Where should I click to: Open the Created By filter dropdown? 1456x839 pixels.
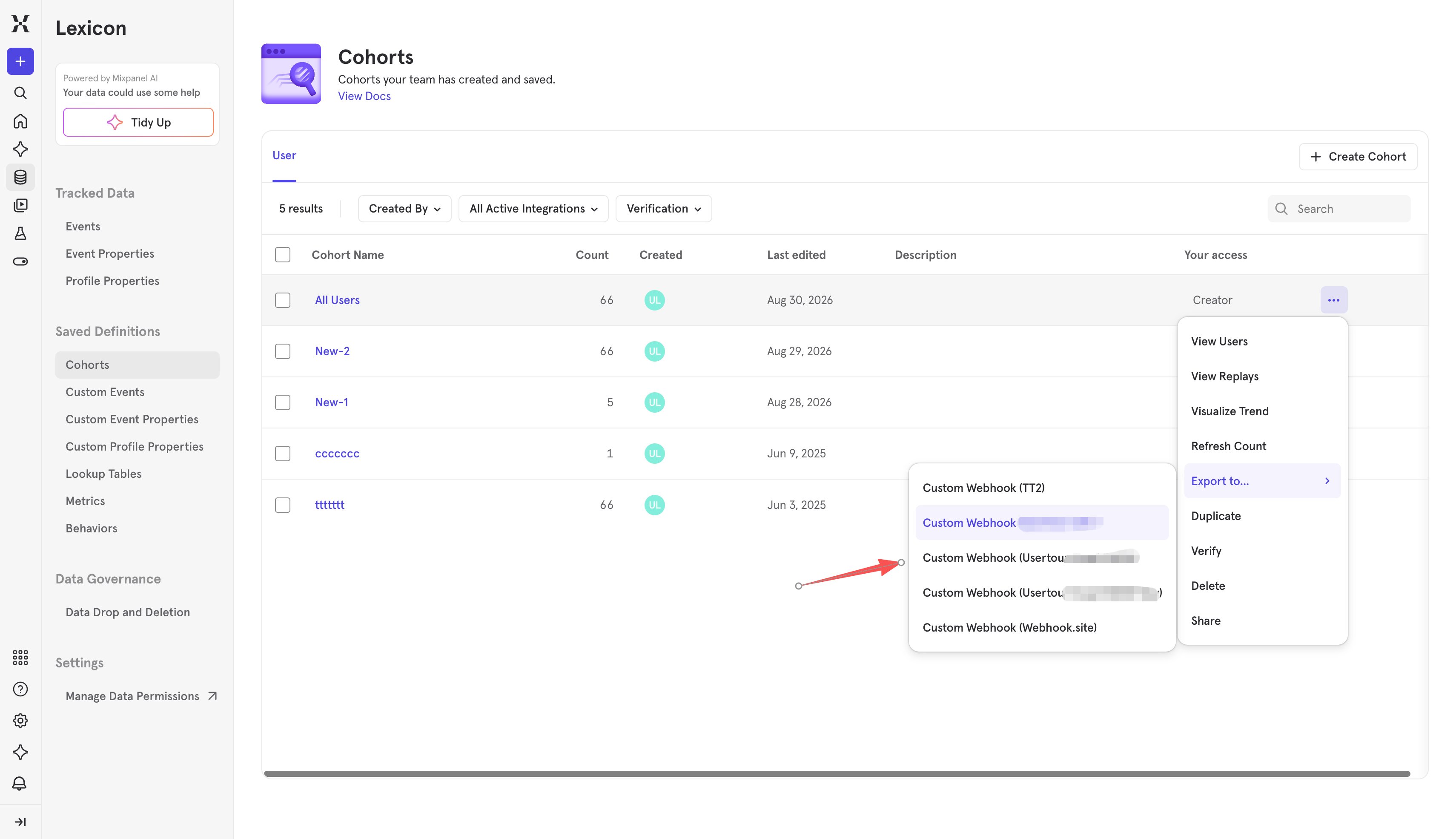click(x=404, y=209)
